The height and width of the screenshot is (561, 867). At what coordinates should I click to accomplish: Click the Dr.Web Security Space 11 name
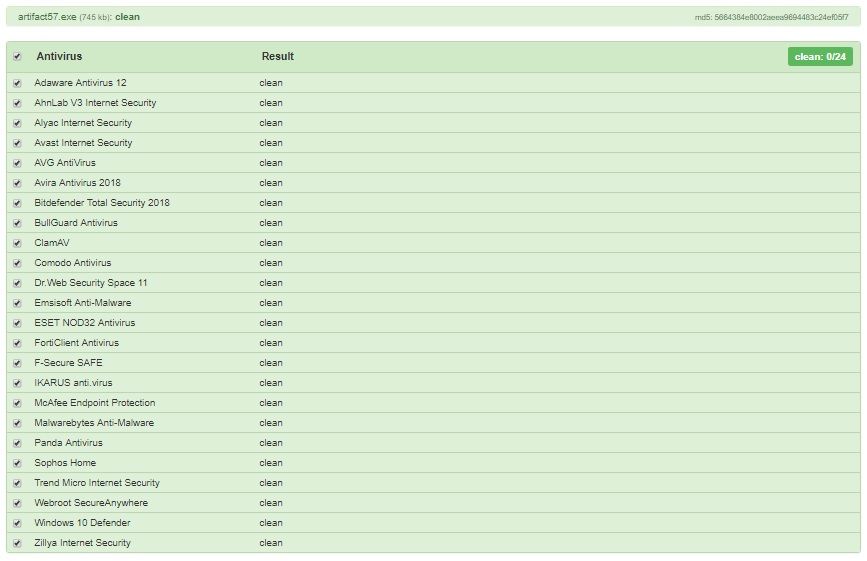91,282
